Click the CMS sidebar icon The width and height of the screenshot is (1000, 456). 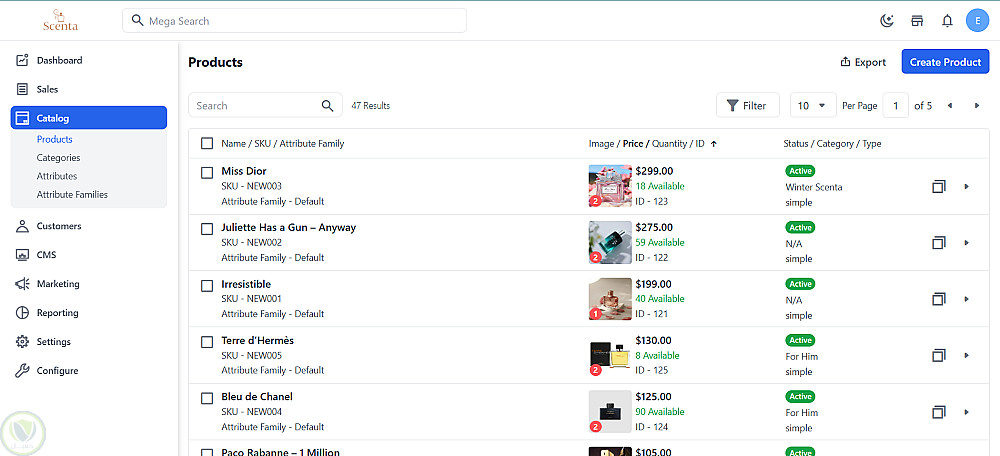[x=22, y=255]
